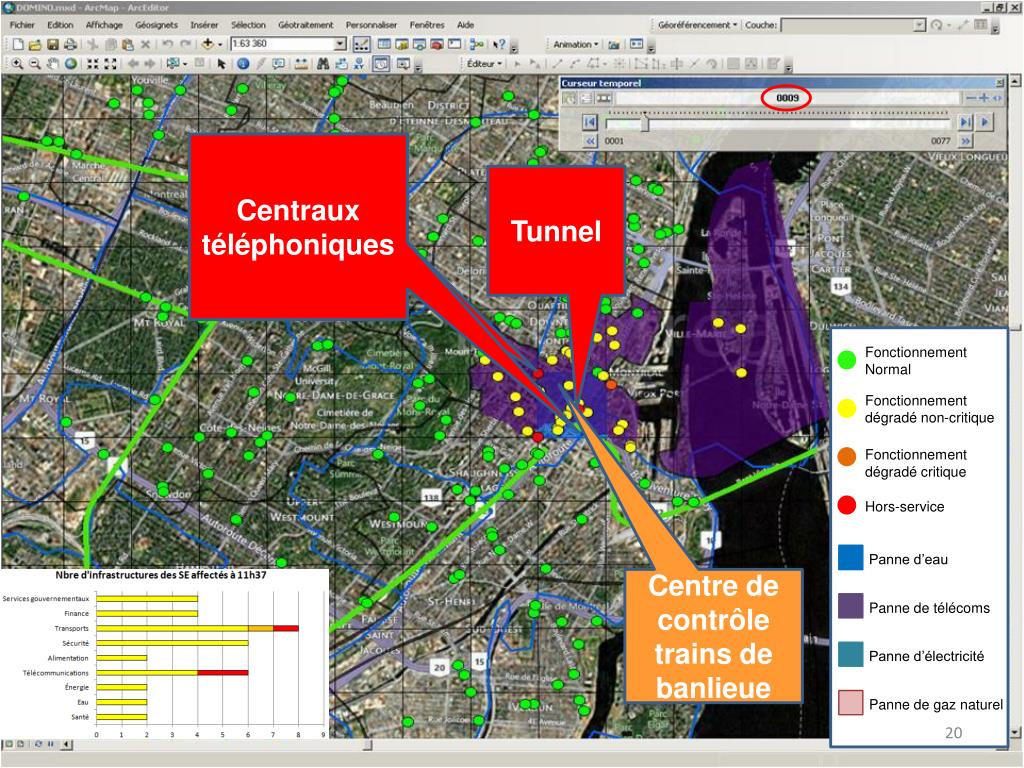1024x768 pixels.
Task: Open the Table of Contents window icon
Action: coord(384,44)
